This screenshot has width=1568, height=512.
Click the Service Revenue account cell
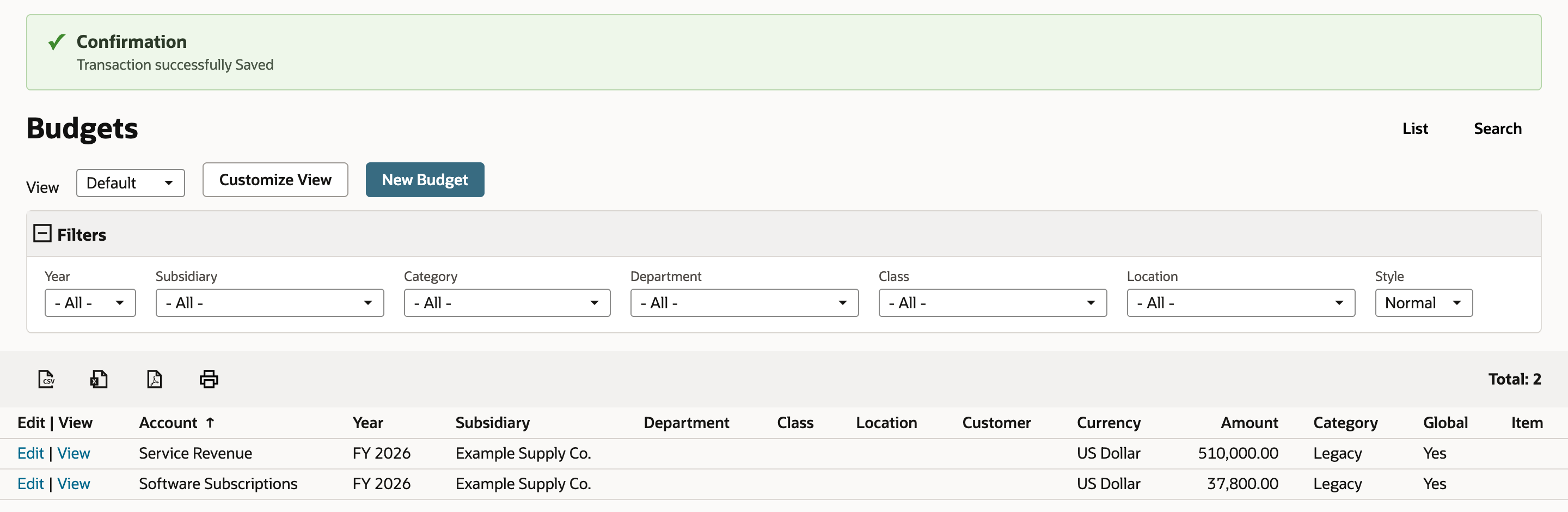pos(195,453)
